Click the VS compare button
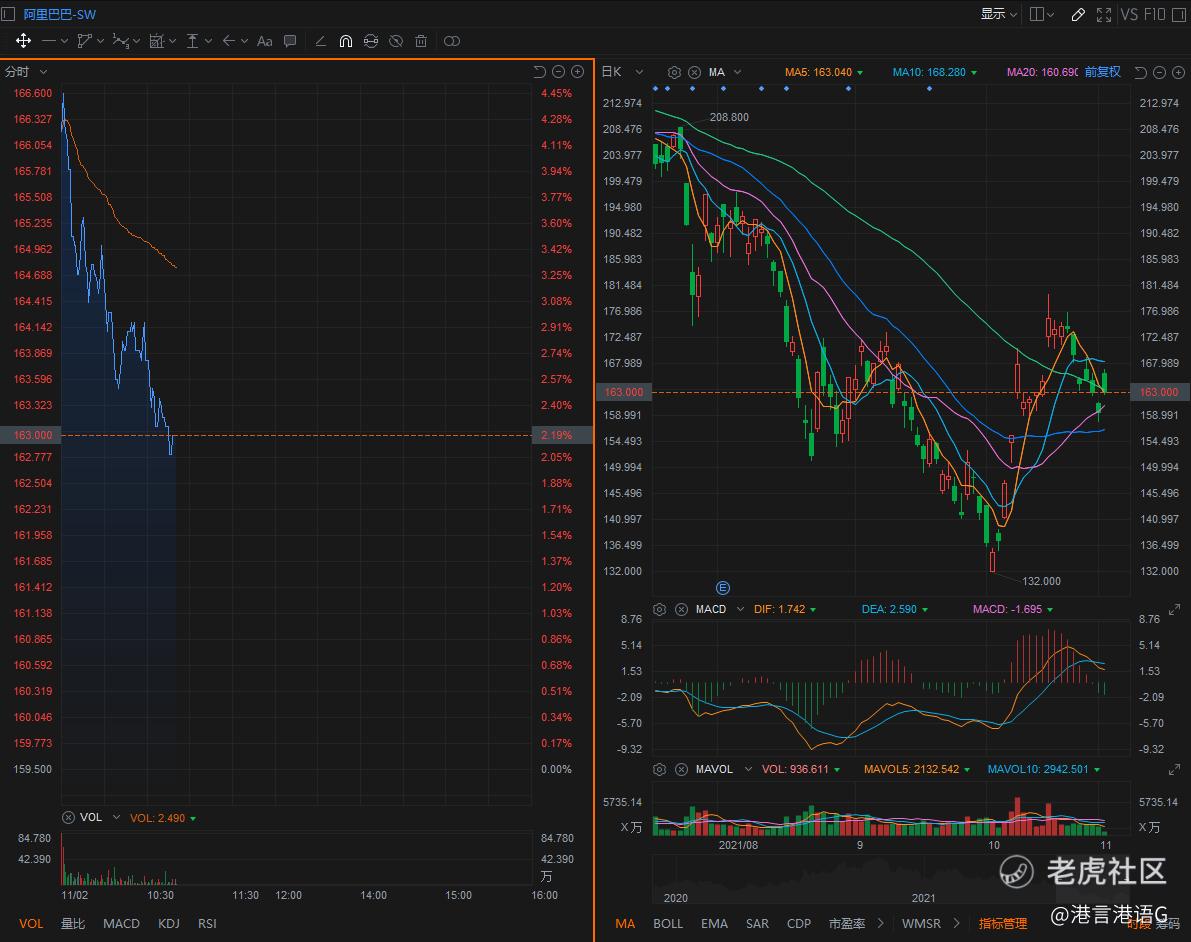The width and height of the screenshot is (1191, 942). point(1129,14)
